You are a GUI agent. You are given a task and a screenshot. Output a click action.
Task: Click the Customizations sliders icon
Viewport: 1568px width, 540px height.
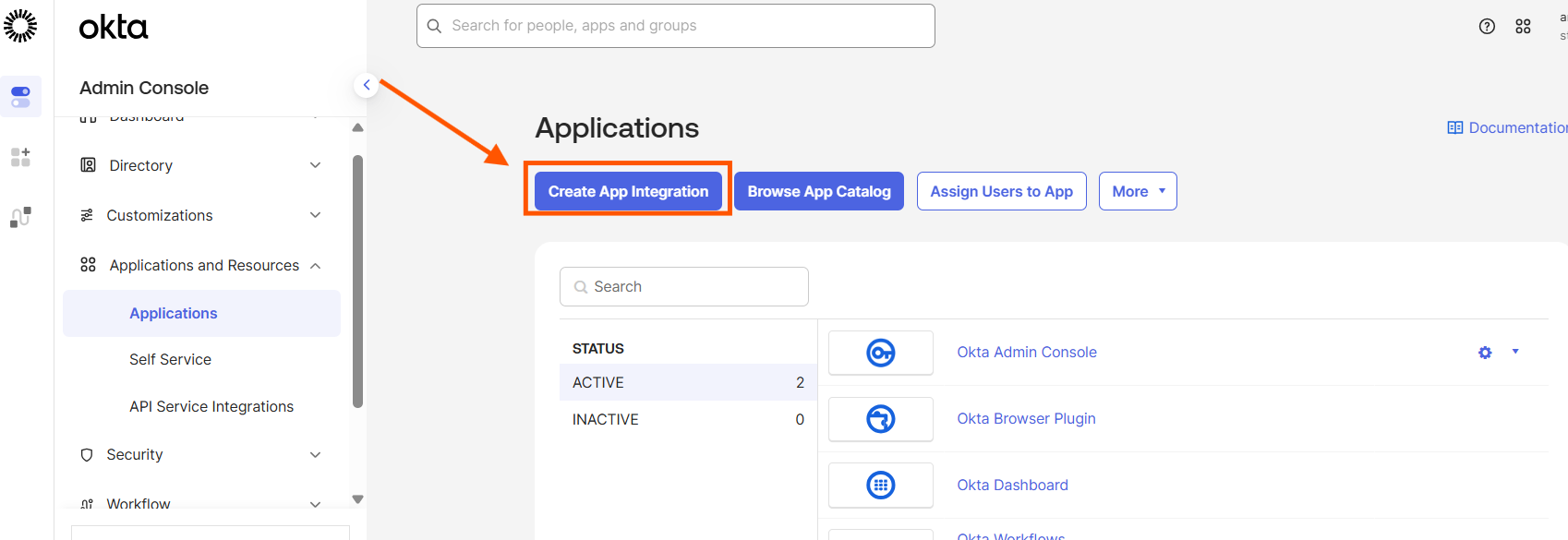87,215
